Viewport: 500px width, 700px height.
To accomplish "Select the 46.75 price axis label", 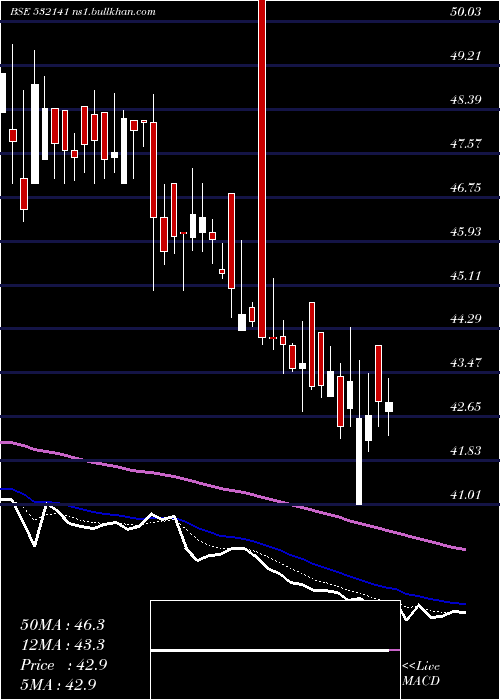I will point(466,188).
